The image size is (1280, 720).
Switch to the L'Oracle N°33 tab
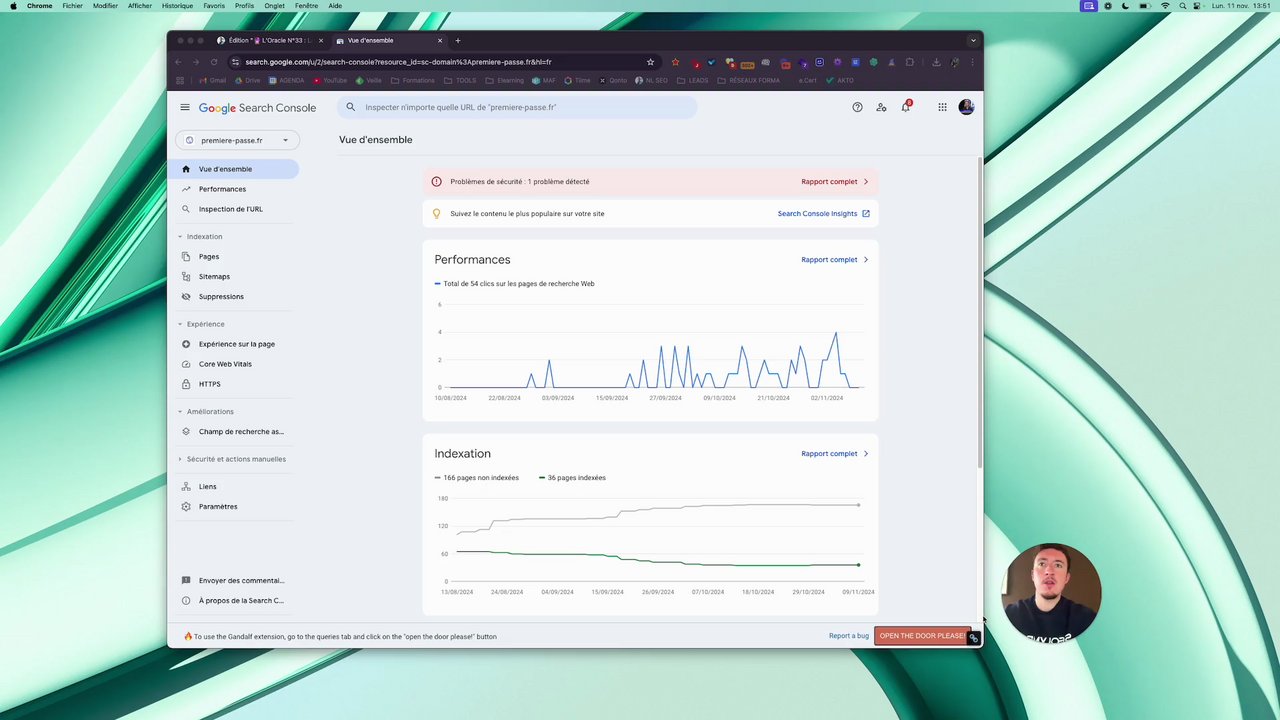pyautogui.click(x=270, y=41)
